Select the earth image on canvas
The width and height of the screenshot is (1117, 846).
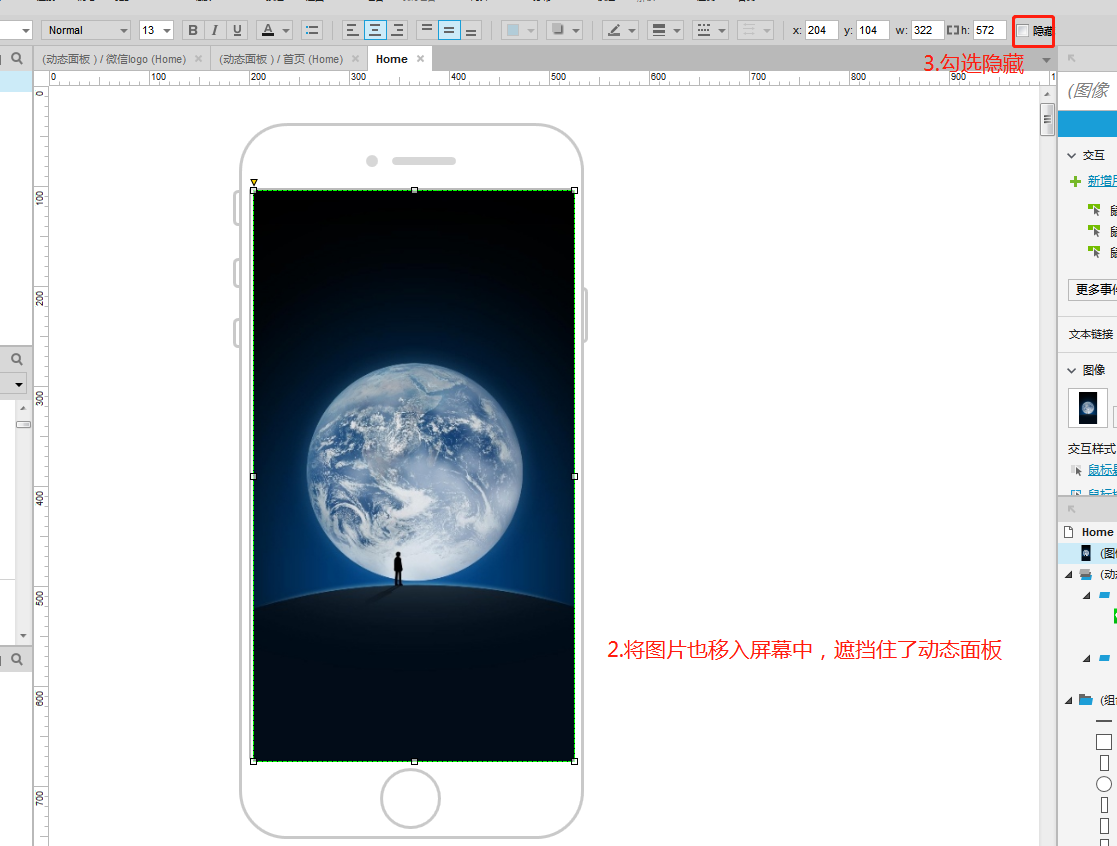coord(414,476)
